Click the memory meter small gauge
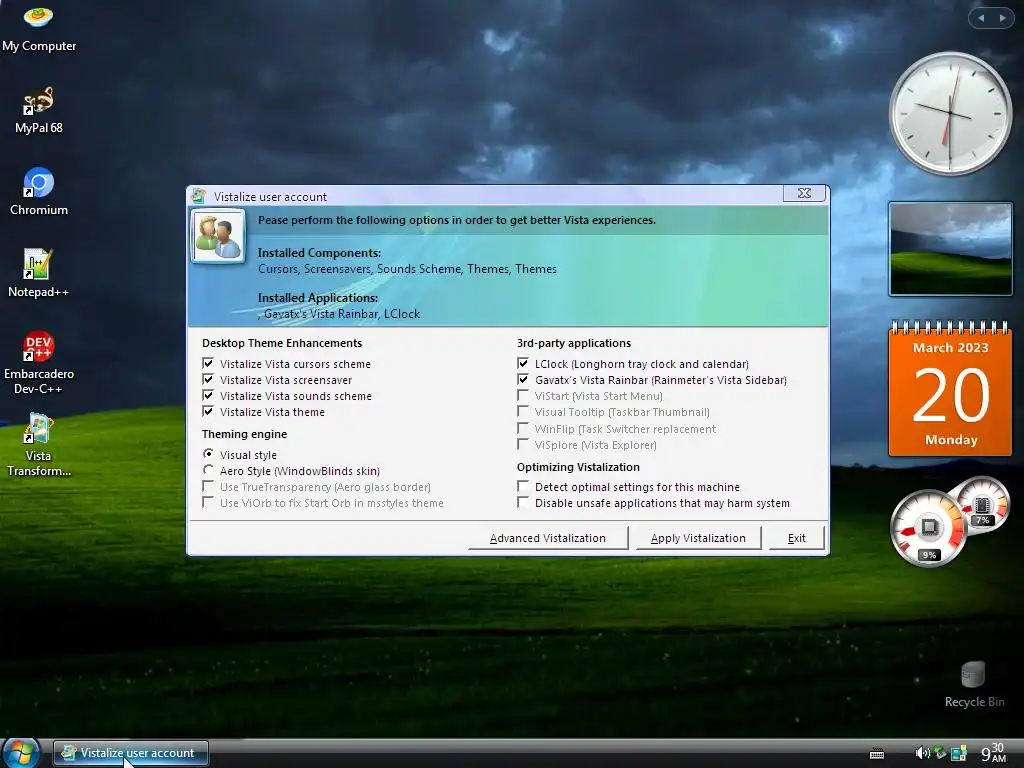This screenshot has width=1024, height=768. (x=982, y=505)
